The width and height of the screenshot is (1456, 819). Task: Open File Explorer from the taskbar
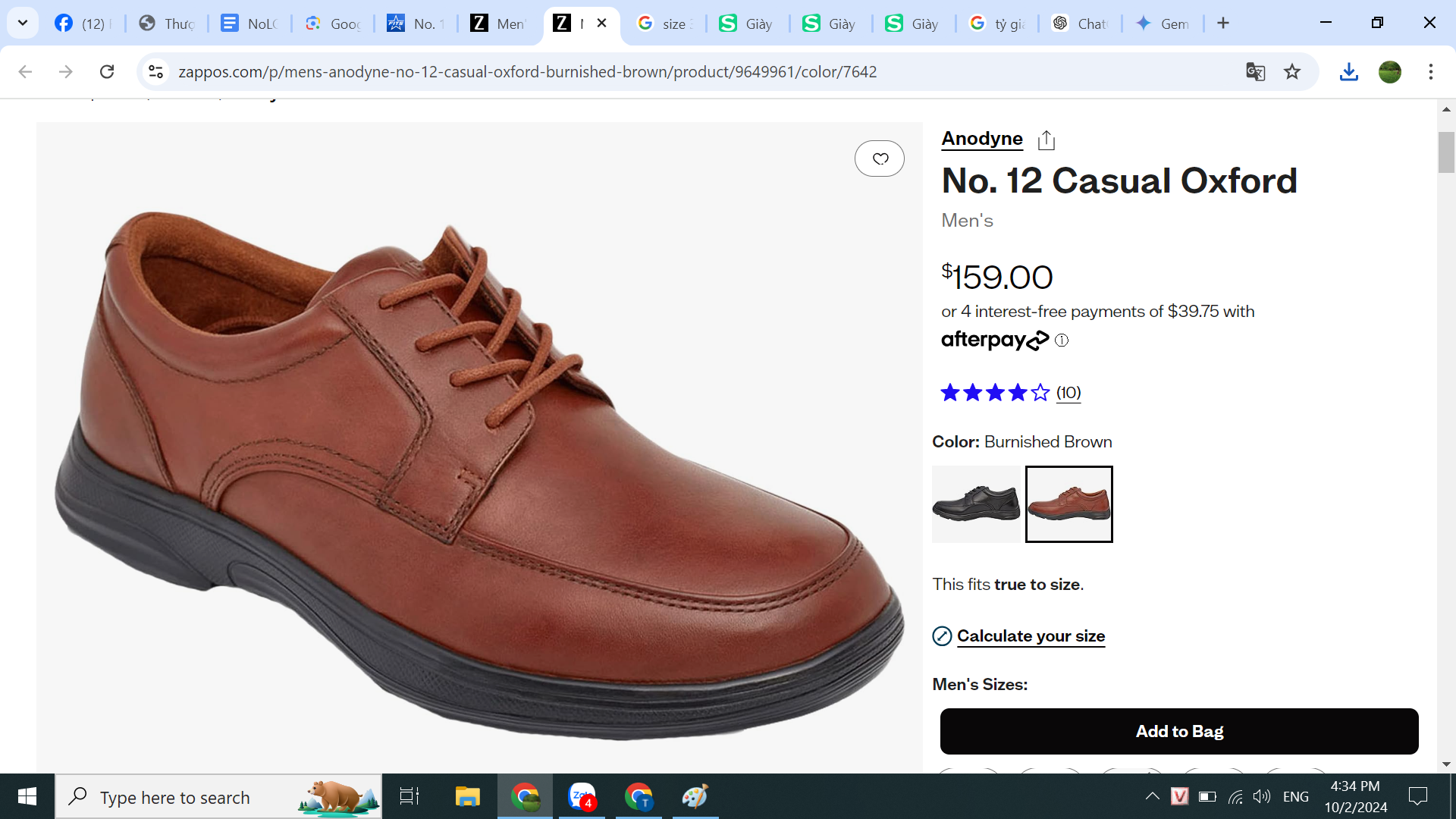click(467, 796)
